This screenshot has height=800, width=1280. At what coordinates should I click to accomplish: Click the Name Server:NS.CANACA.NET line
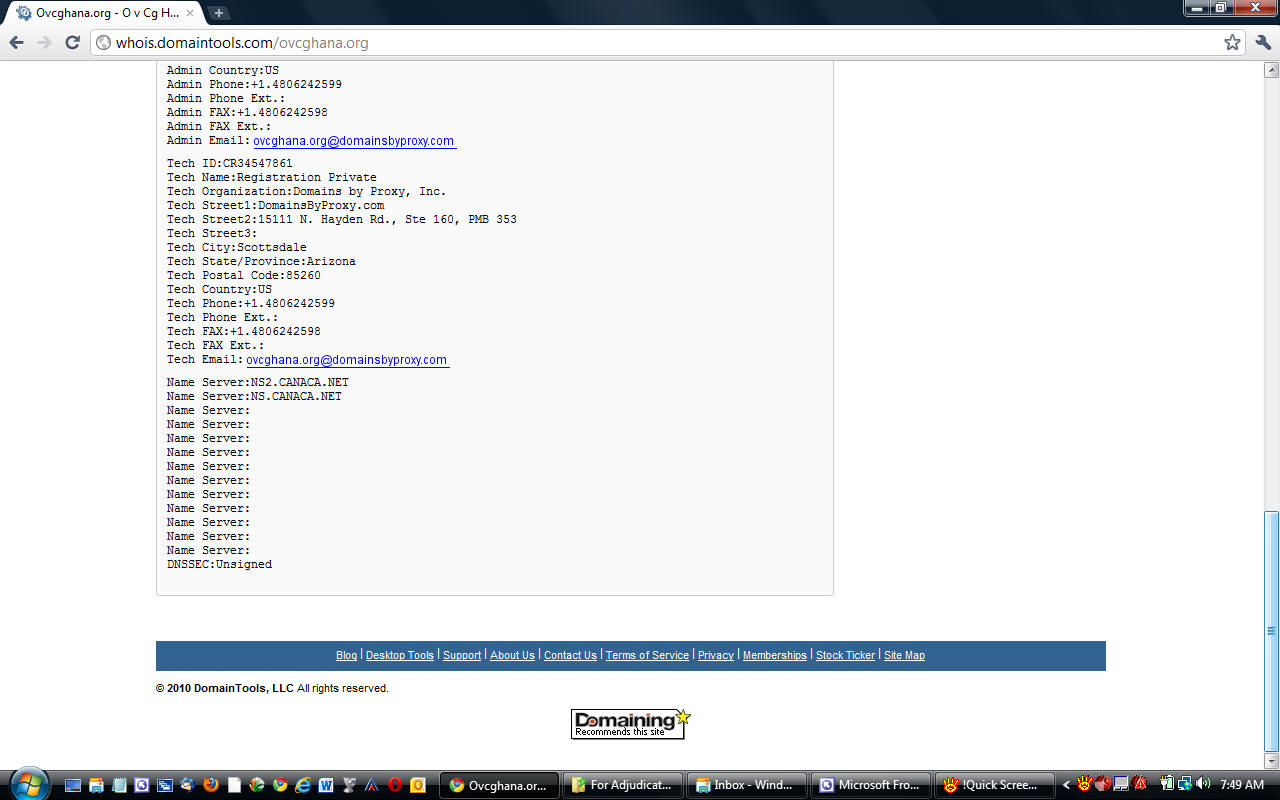(254, 397)
